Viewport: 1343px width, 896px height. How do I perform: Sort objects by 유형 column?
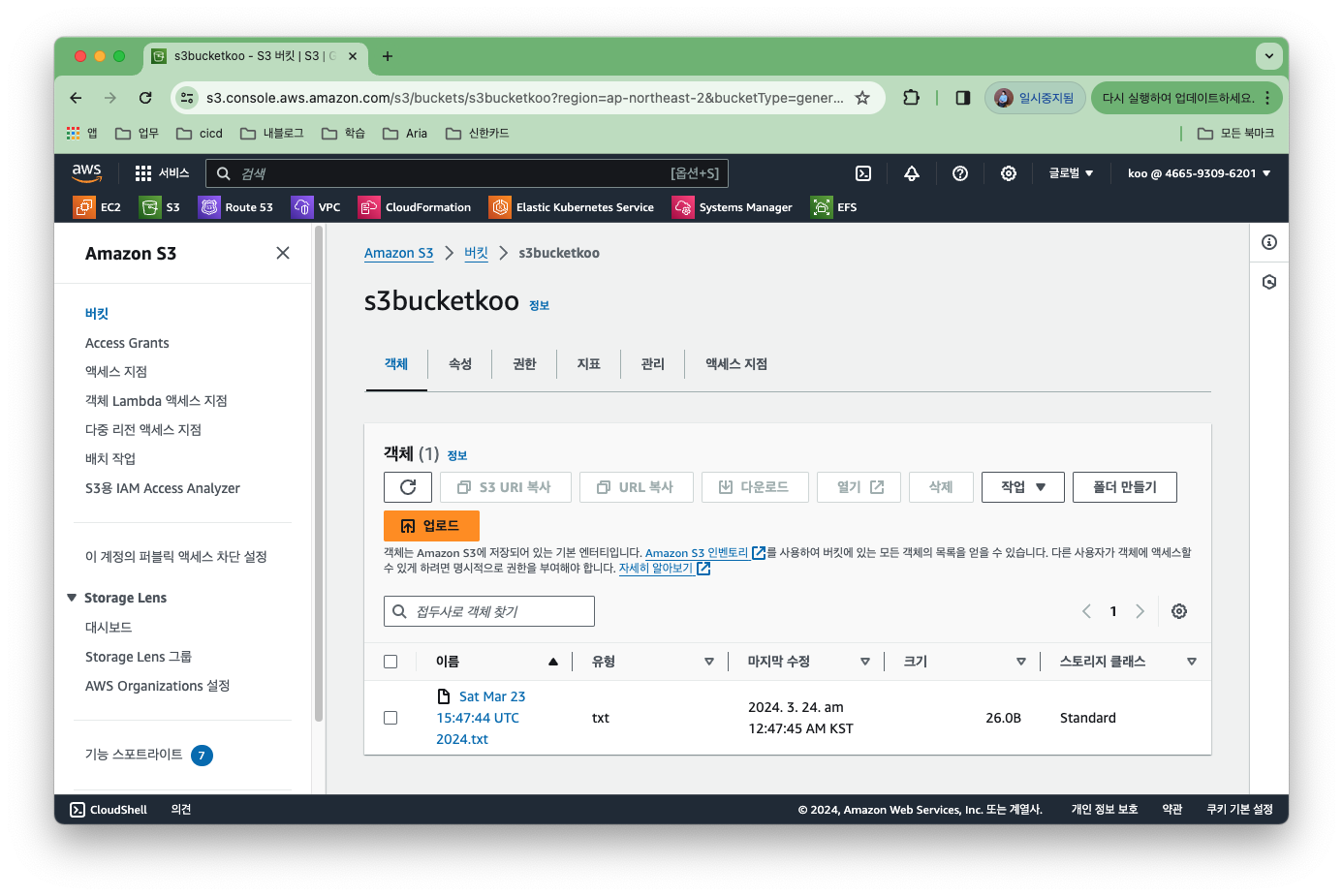(x=709, y=662)
